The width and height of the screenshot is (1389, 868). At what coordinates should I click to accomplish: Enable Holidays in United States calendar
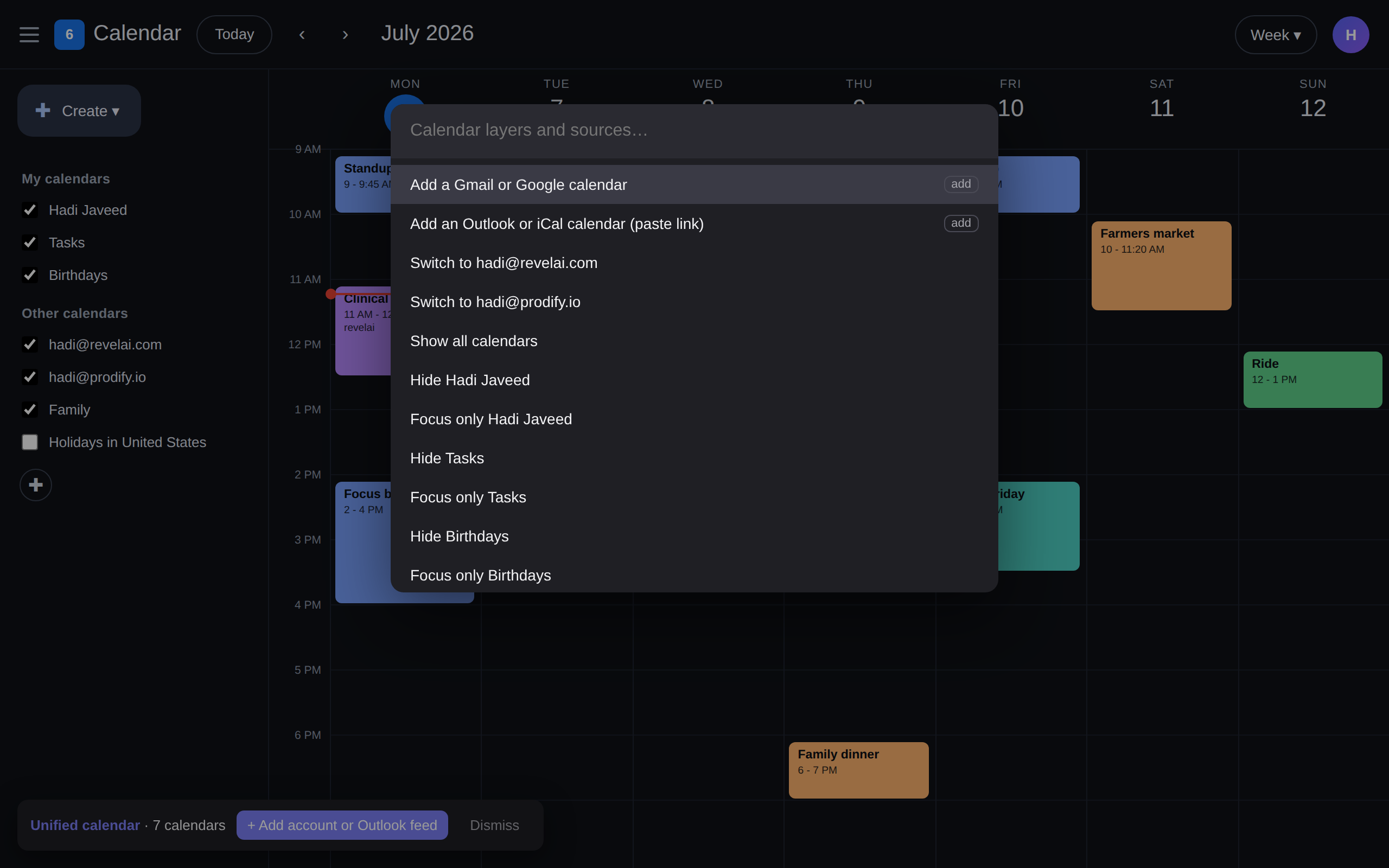[30, 442]
